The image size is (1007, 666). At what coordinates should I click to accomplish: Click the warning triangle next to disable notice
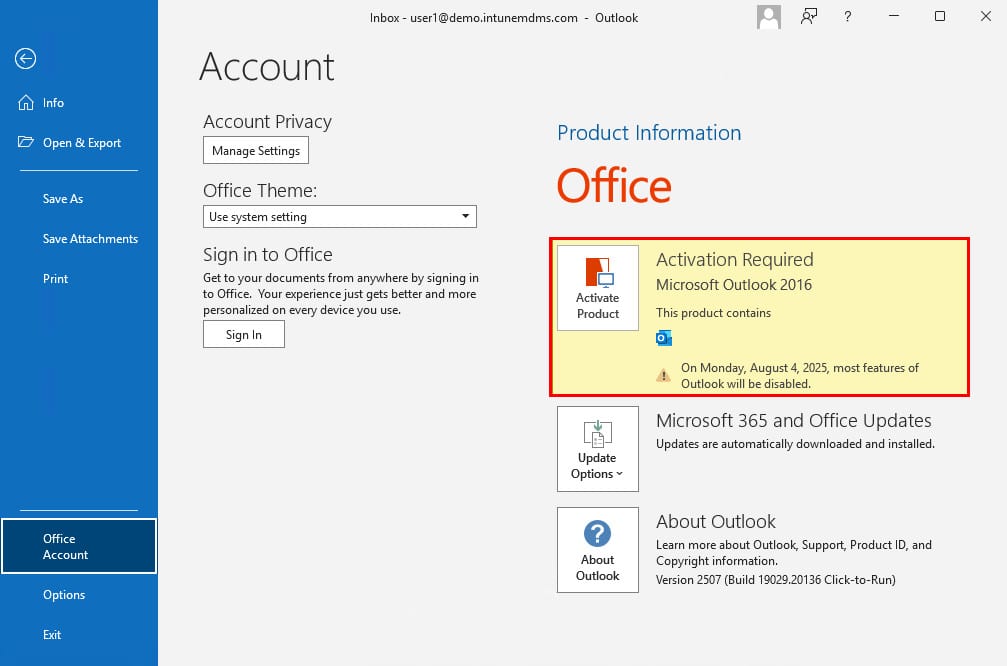click(x=663, y=375)
